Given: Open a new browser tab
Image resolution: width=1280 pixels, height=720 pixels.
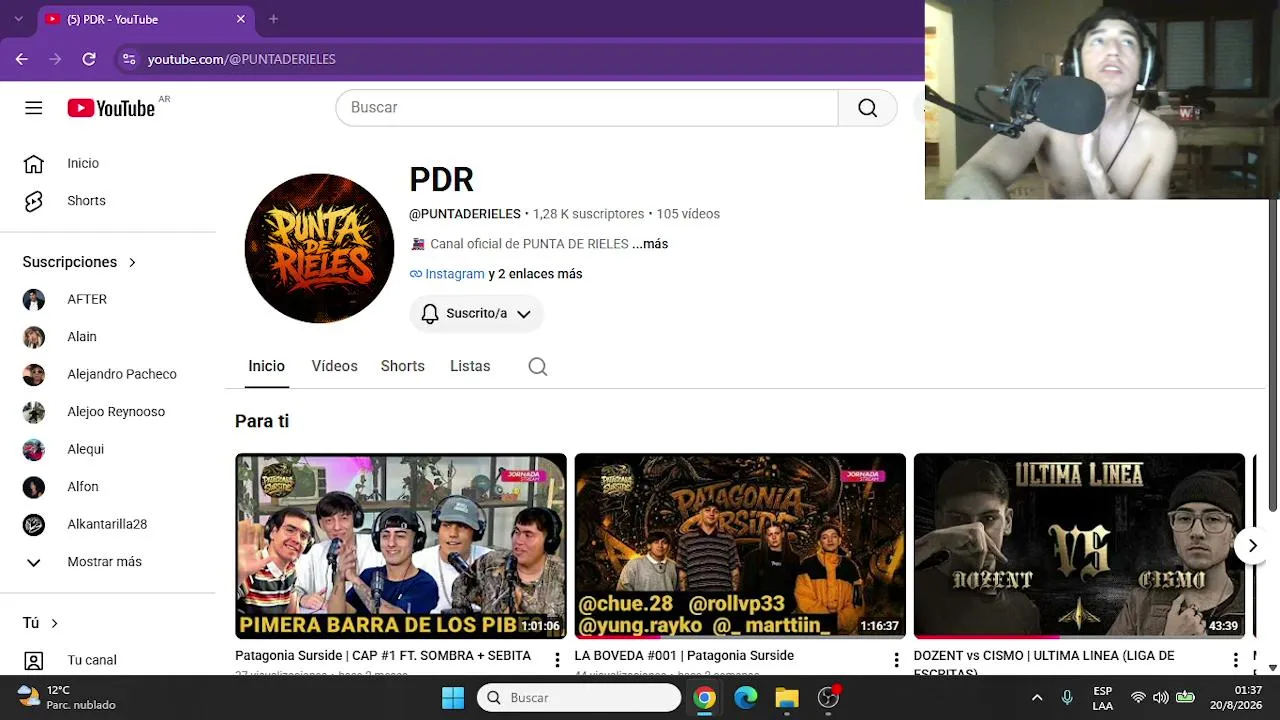Looking at the screenshot, I should (x=273, y=19).
